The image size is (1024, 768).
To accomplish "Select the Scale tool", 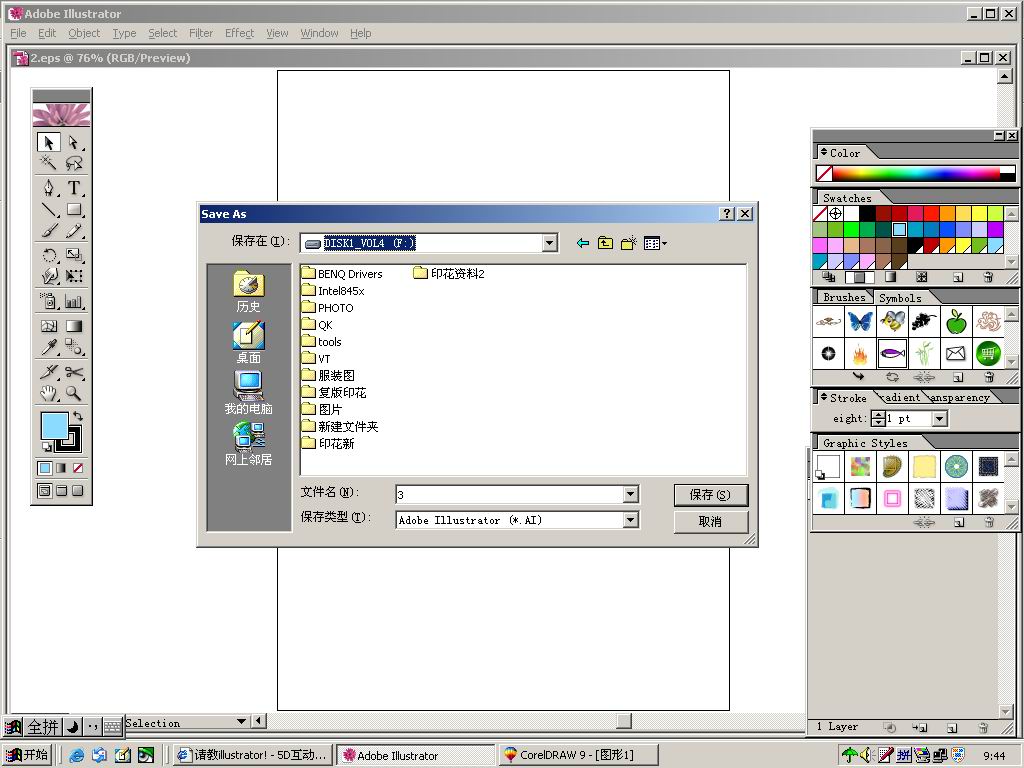I will [74, 255].
